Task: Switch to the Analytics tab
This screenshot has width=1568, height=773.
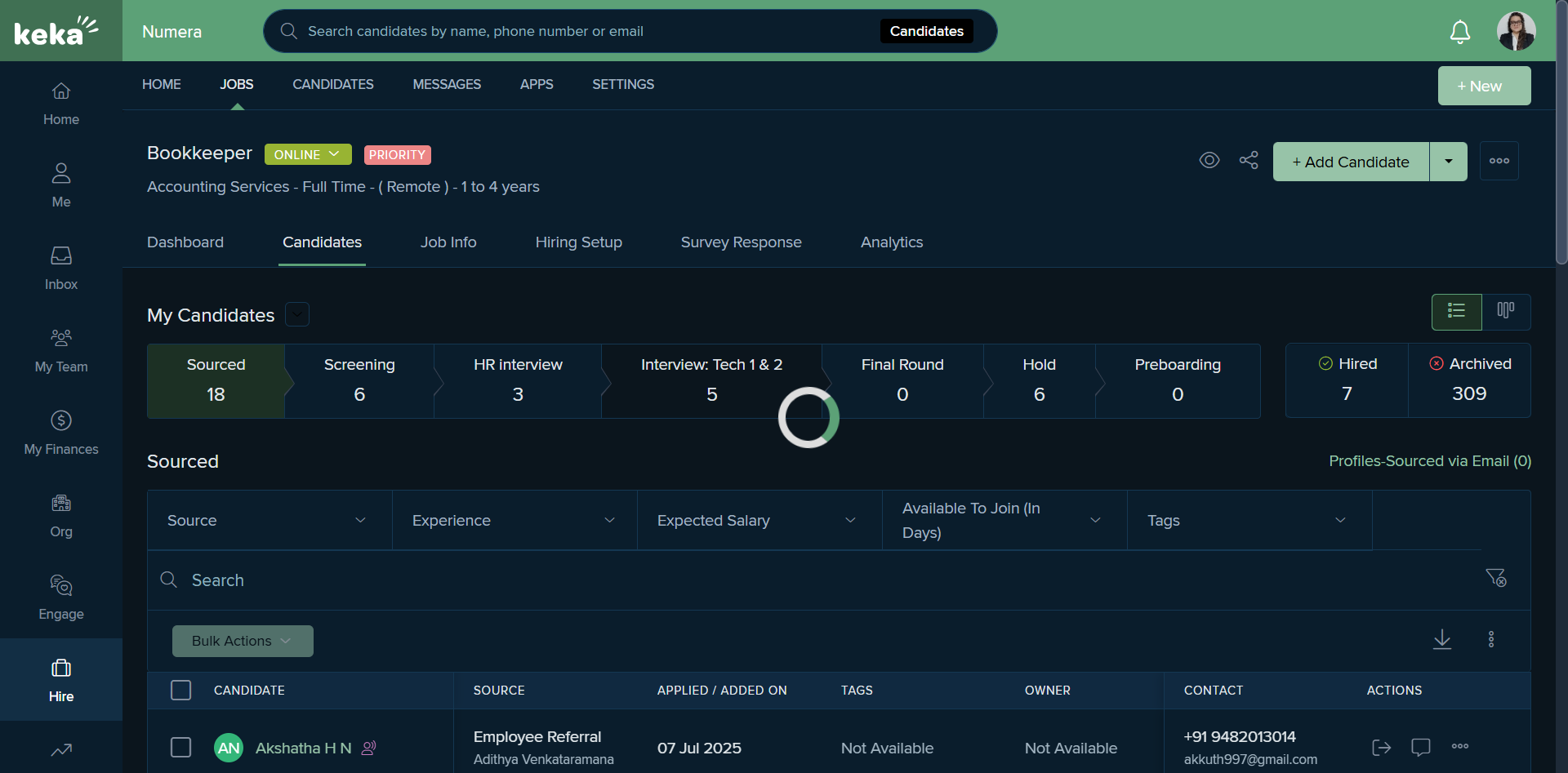Action: (892, 242)
